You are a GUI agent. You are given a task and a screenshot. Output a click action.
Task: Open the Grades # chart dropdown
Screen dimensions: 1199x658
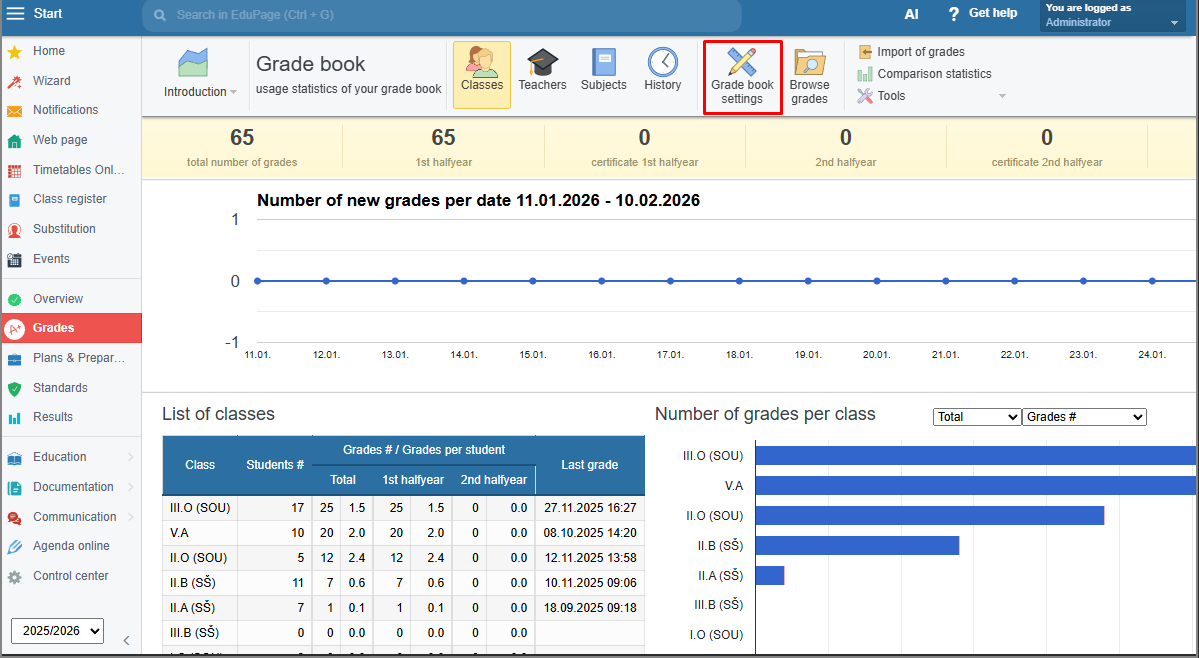(x=1084, y=417)
